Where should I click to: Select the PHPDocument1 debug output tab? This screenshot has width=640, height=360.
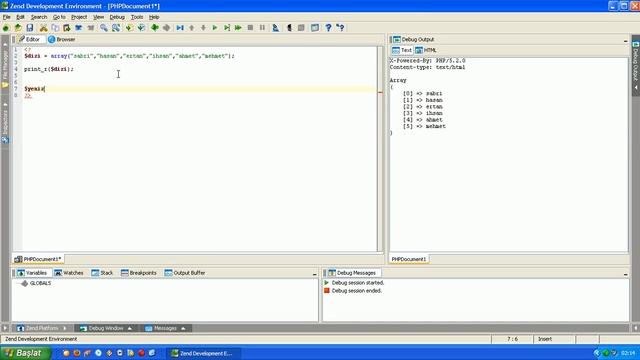coord(409,259)
